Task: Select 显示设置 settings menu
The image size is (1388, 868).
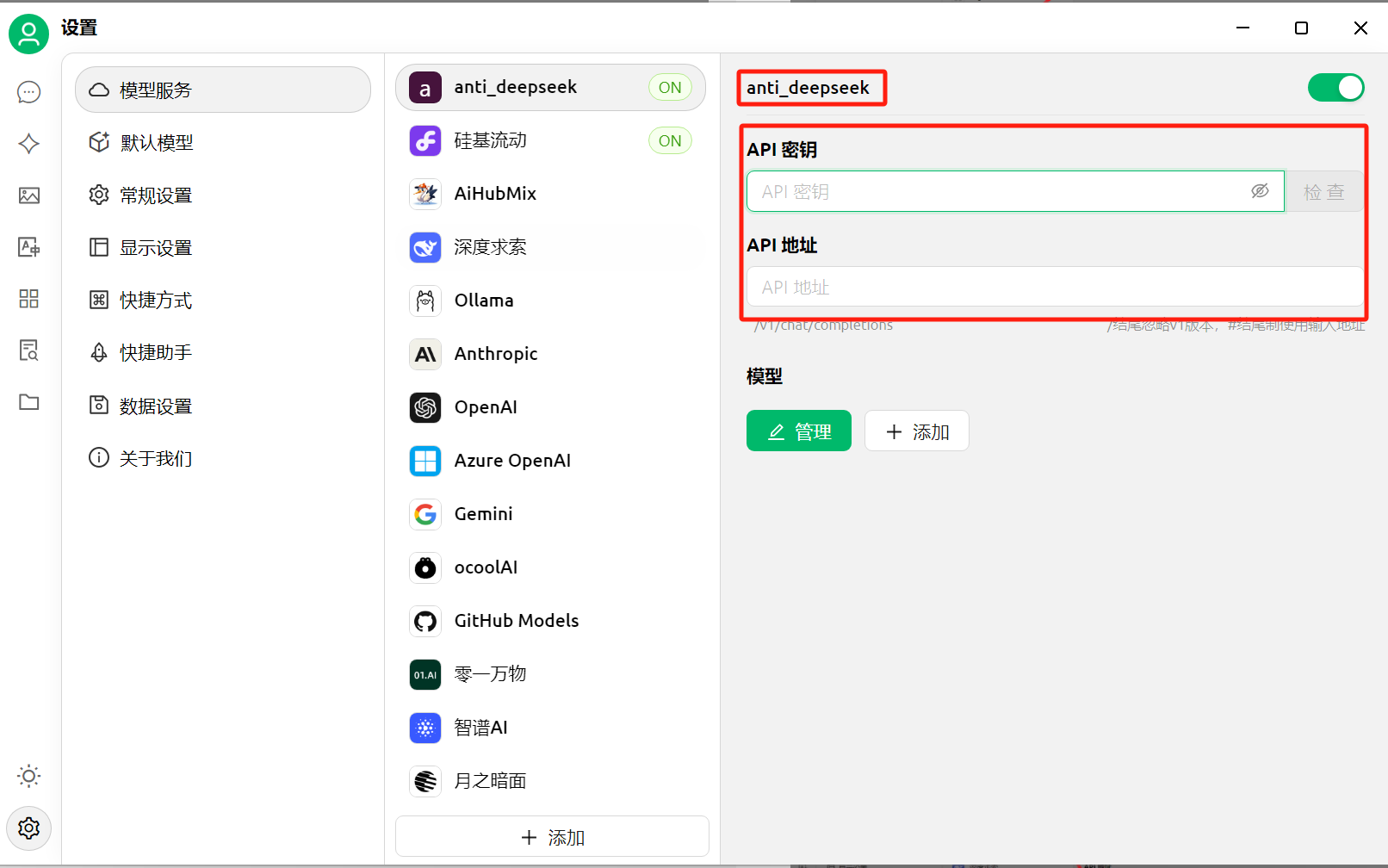Action: [223, 248]
